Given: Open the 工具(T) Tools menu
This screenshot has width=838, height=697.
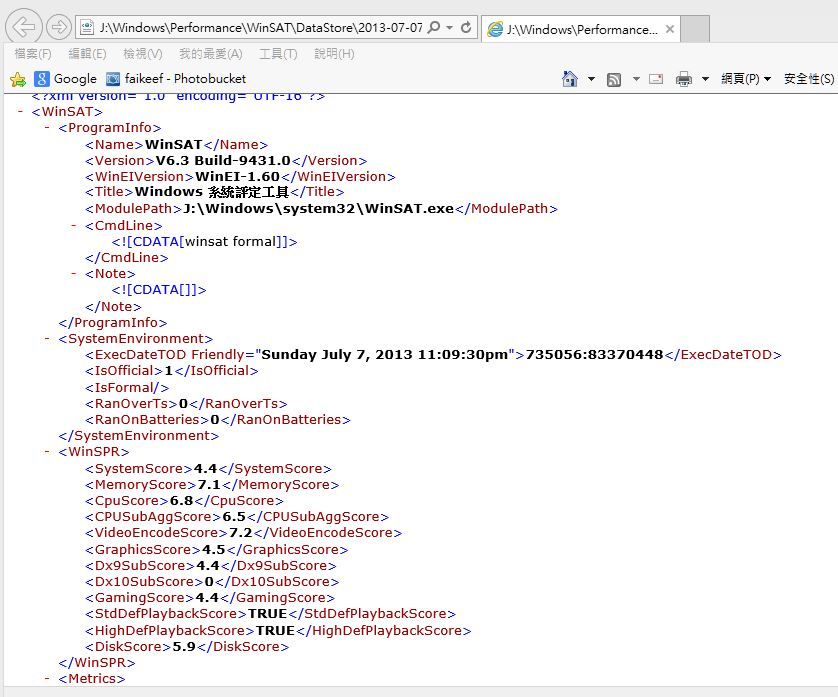Looking at the screenshot, I should (277, 54).
